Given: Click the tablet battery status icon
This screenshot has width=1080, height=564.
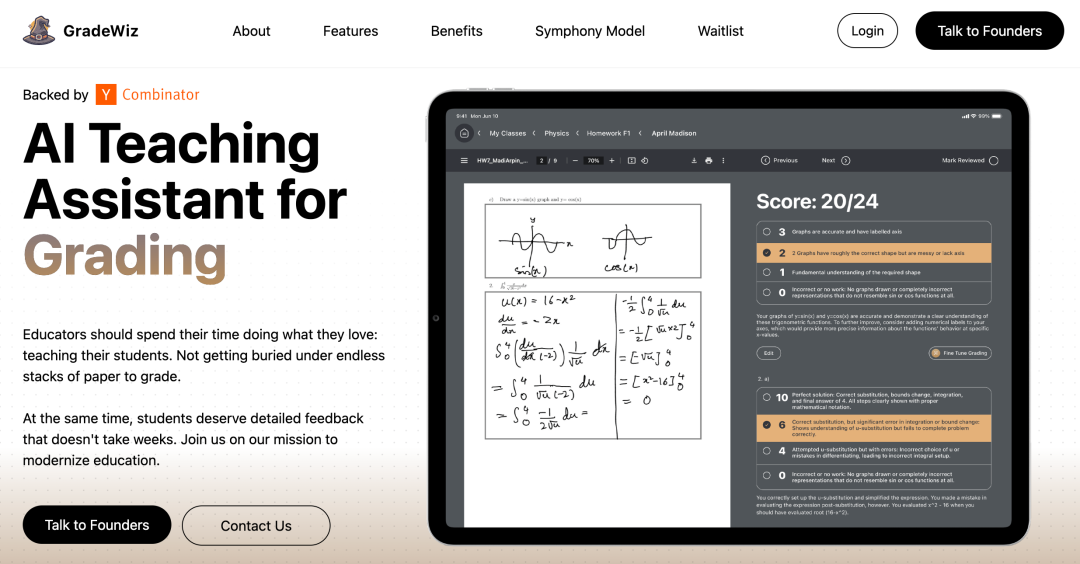Looking at the screenshot, I should click(x=997, y=116).
